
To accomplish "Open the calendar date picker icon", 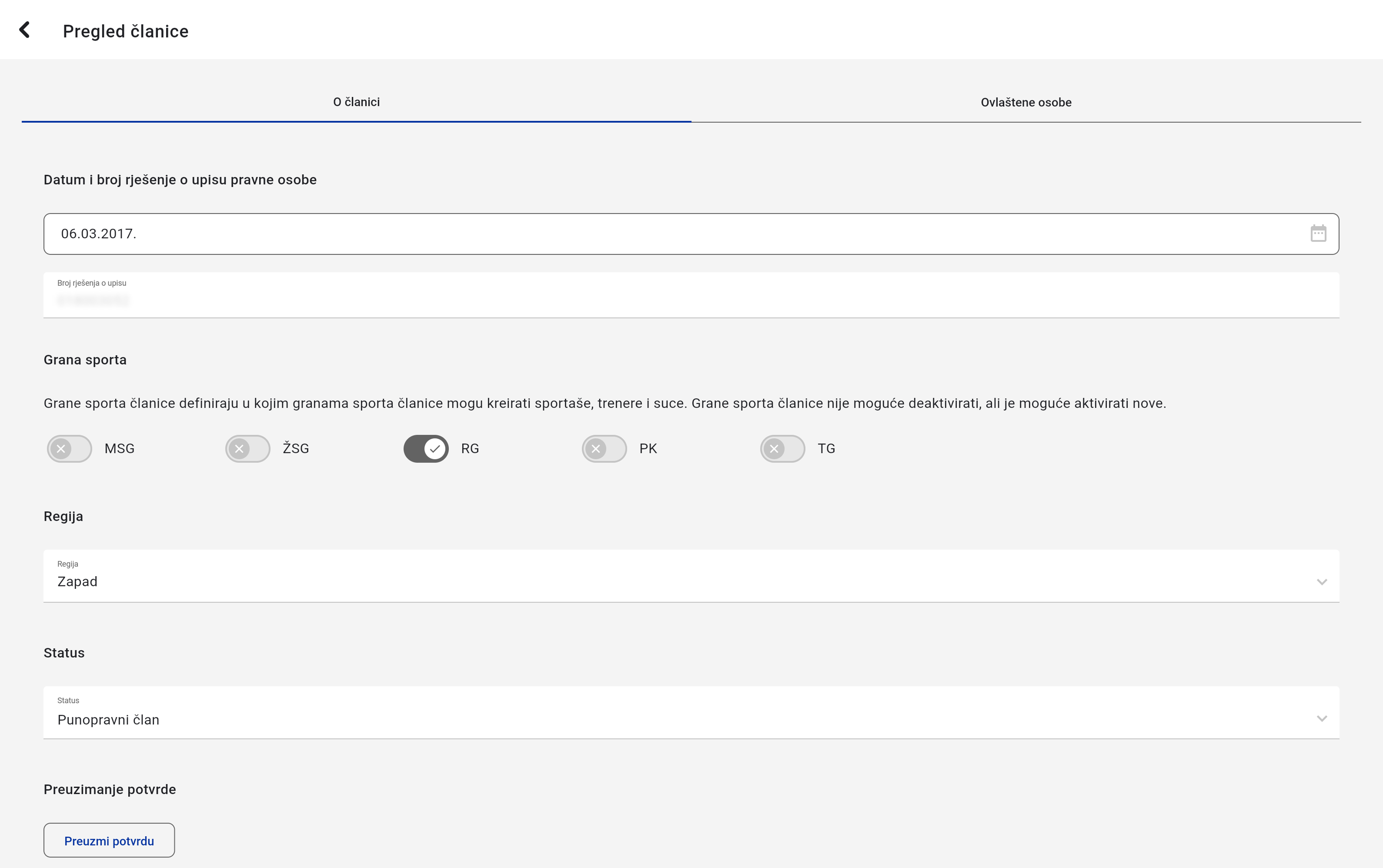I will 1318,234.
